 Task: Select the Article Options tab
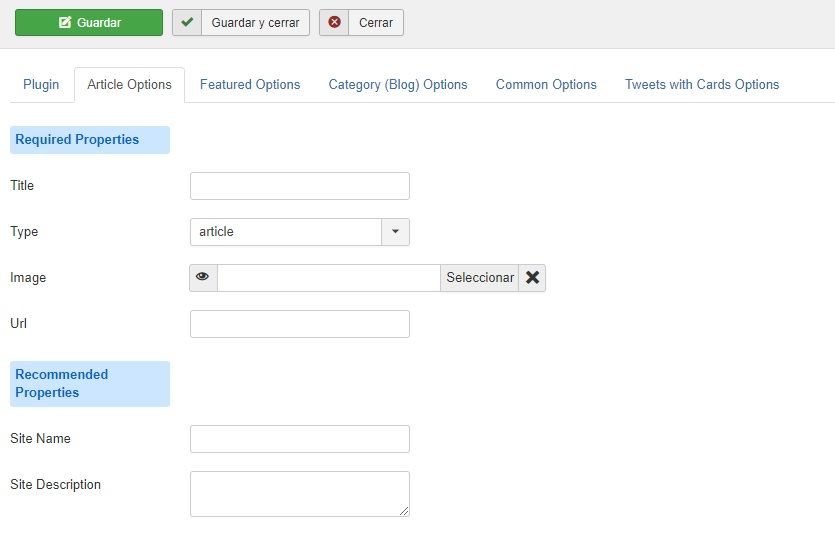pos(129,85)
